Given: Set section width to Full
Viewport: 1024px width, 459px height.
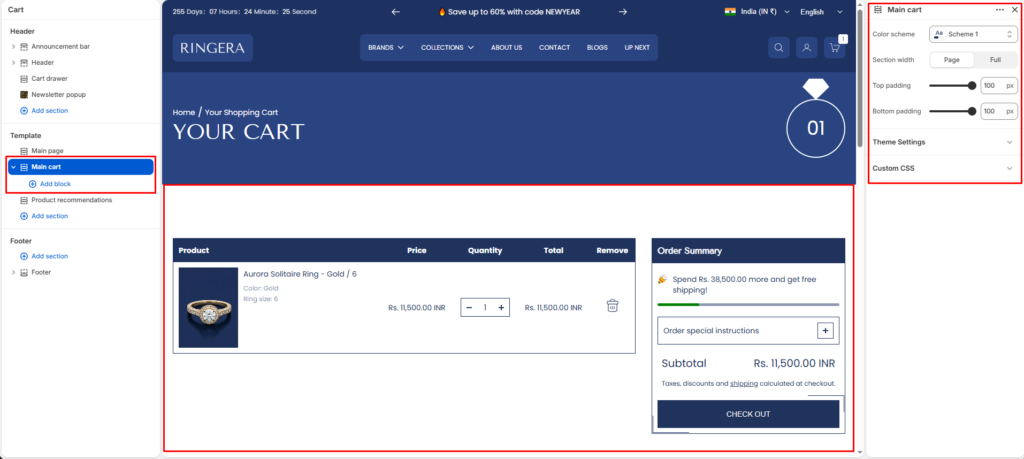Looking at the screenshot, I should click(x=995, y=60).
